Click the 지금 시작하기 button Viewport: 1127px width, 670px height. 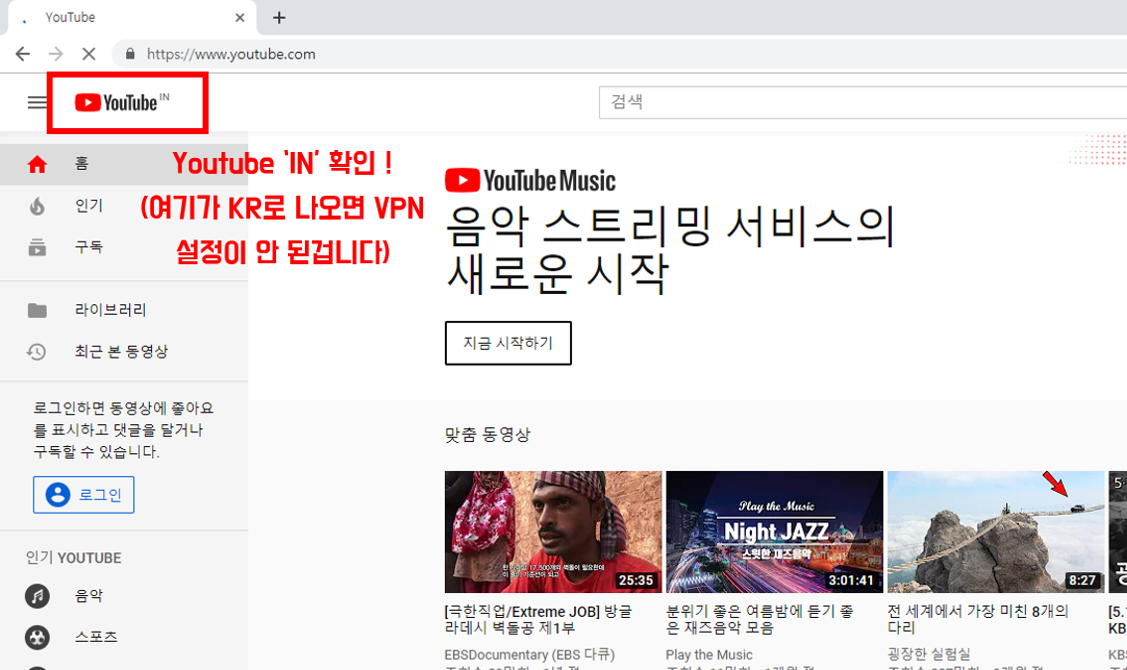[508, 343]
